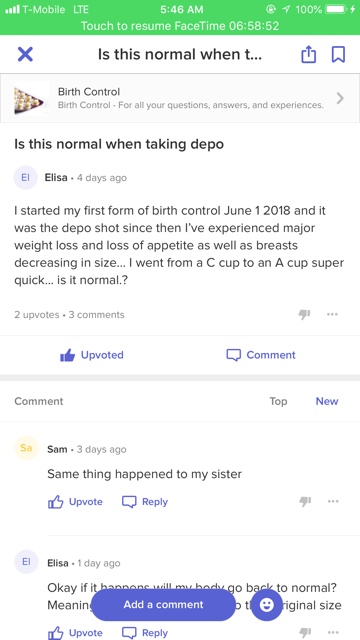The width and height of the screenshot is (360, 640).
Task: Upvote Elisa's reply comment
Action: (x=75, y=633)
